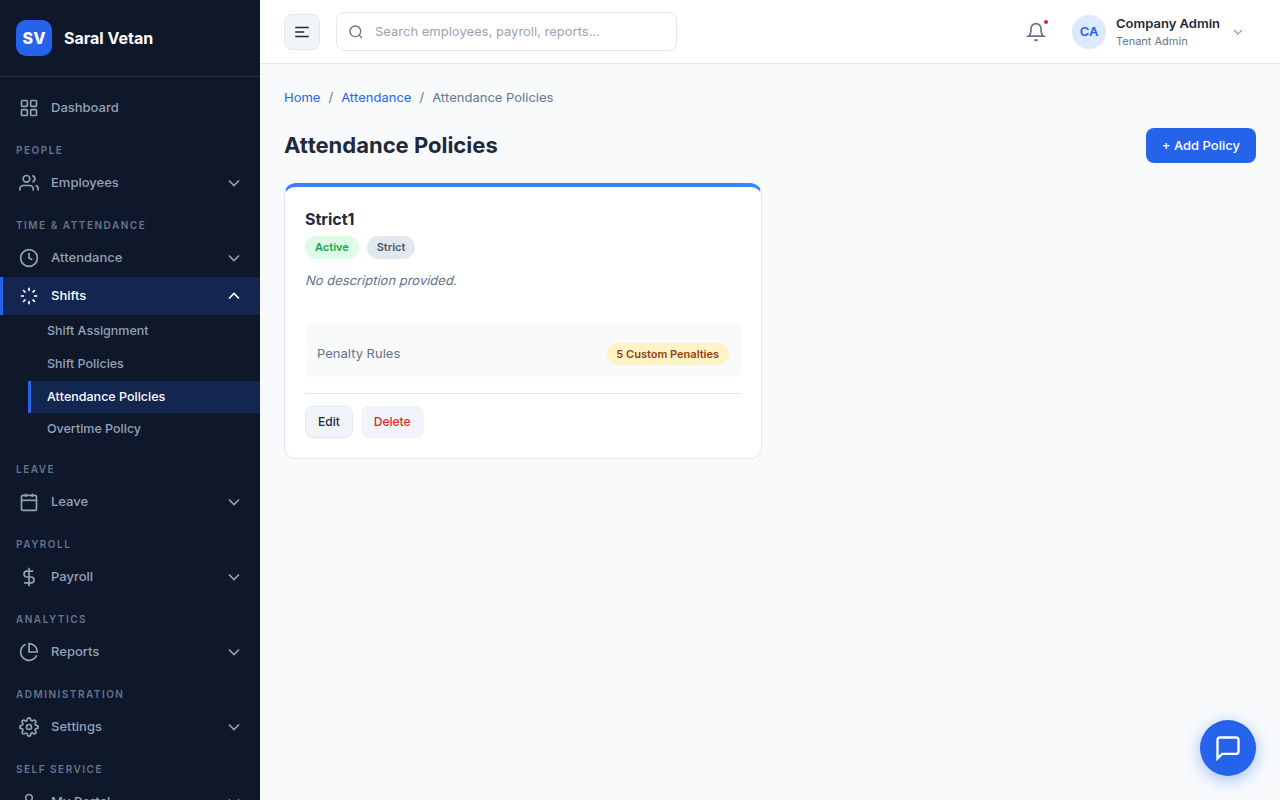Click the 5 Custom Penalties badge
The height and width of the screenshot is (800, 1280).
(668, 354)
